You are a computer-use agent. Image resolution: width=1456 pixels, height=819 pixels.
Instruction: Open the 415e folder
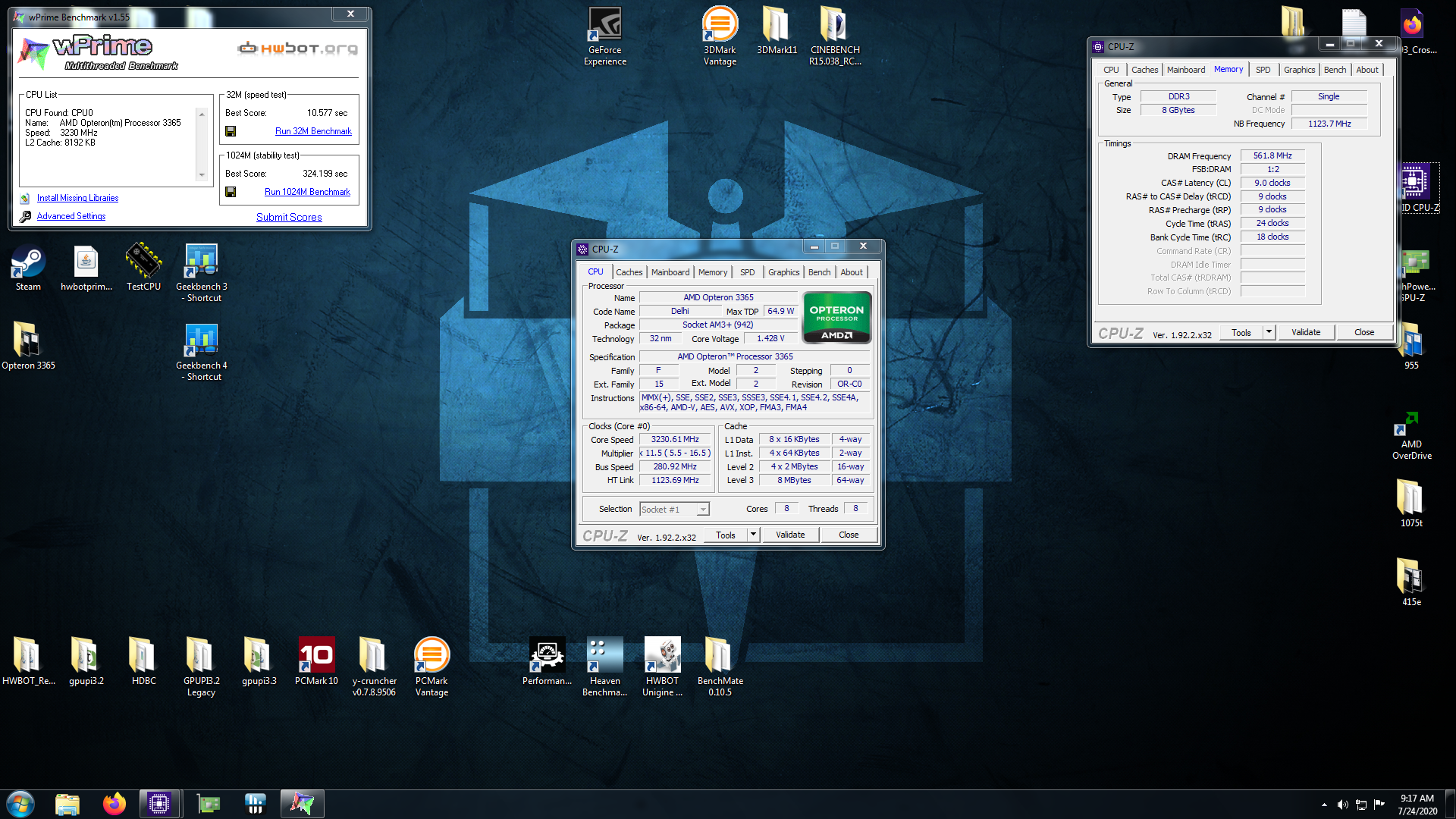click(1411, 582)
